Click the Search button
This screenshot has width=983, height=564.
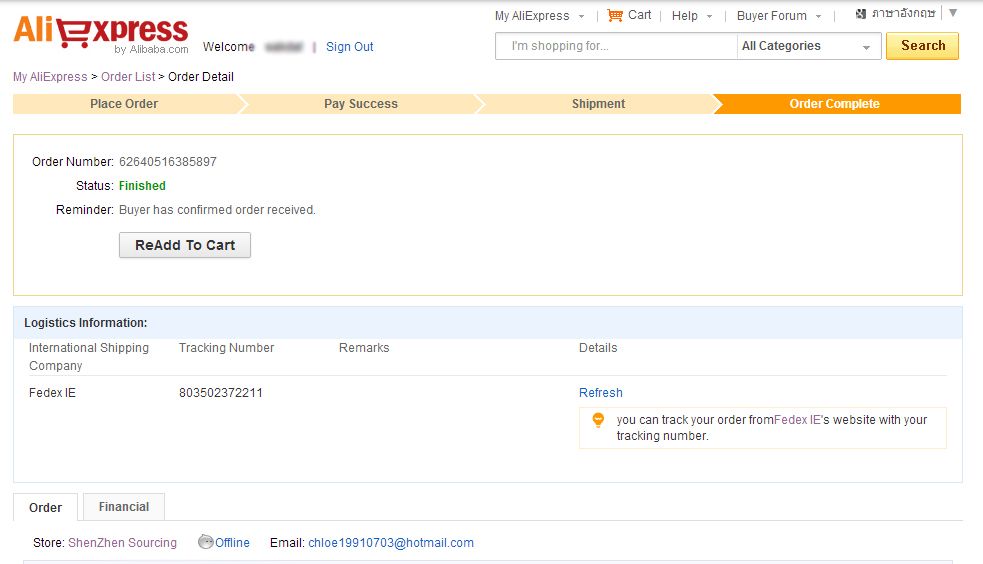click(x=922, y=46)
